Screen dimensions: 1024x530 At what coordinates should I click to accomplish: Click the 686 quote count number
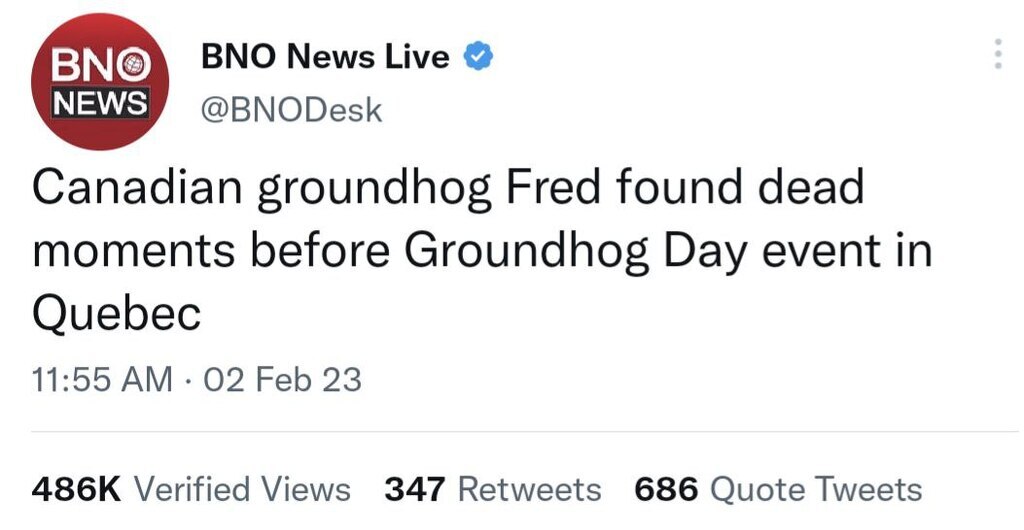pos(666,489)
